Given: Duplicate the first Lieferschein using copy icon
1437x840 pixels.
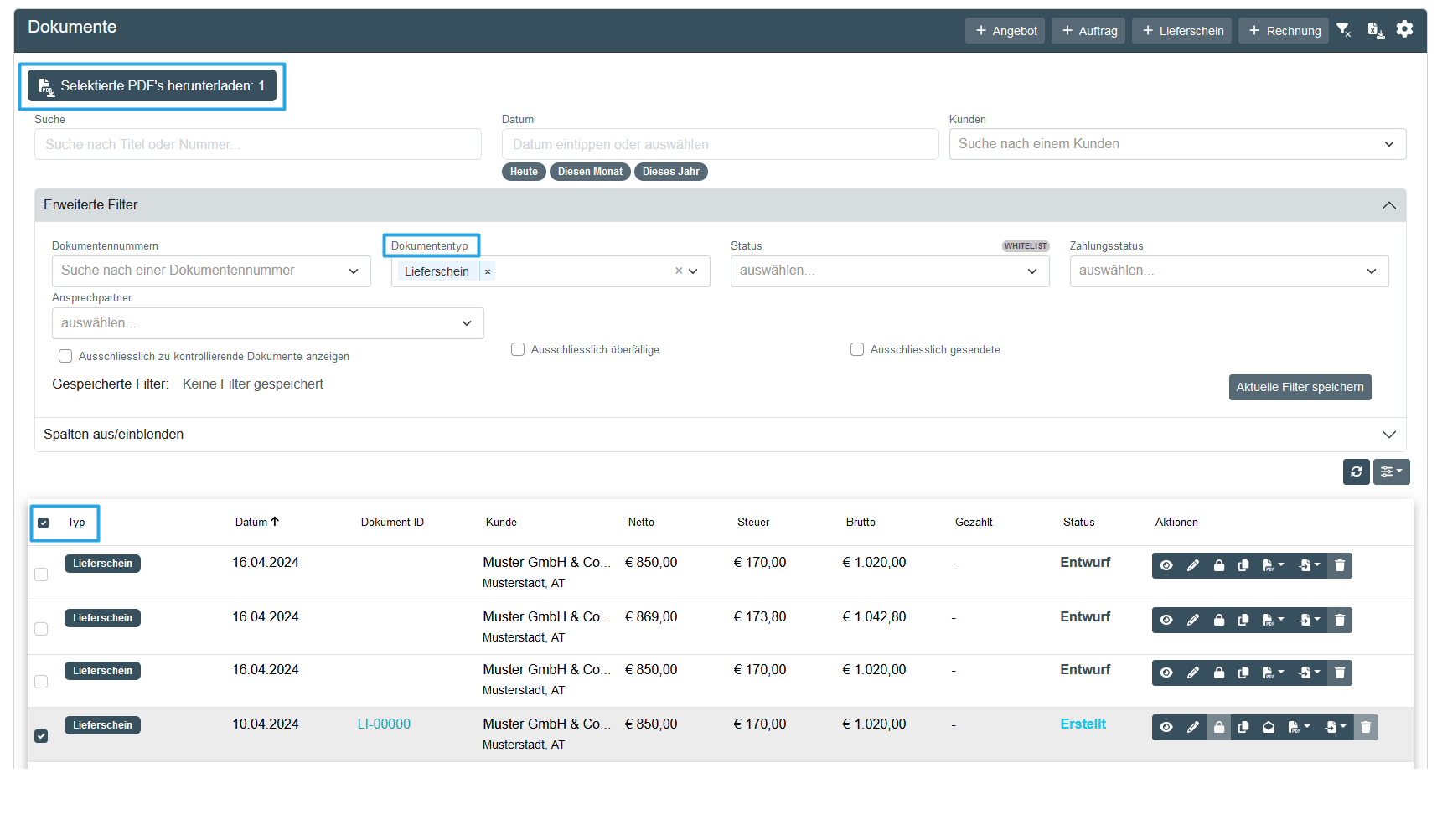Looking at the screenshot, I should (1243, 565).
